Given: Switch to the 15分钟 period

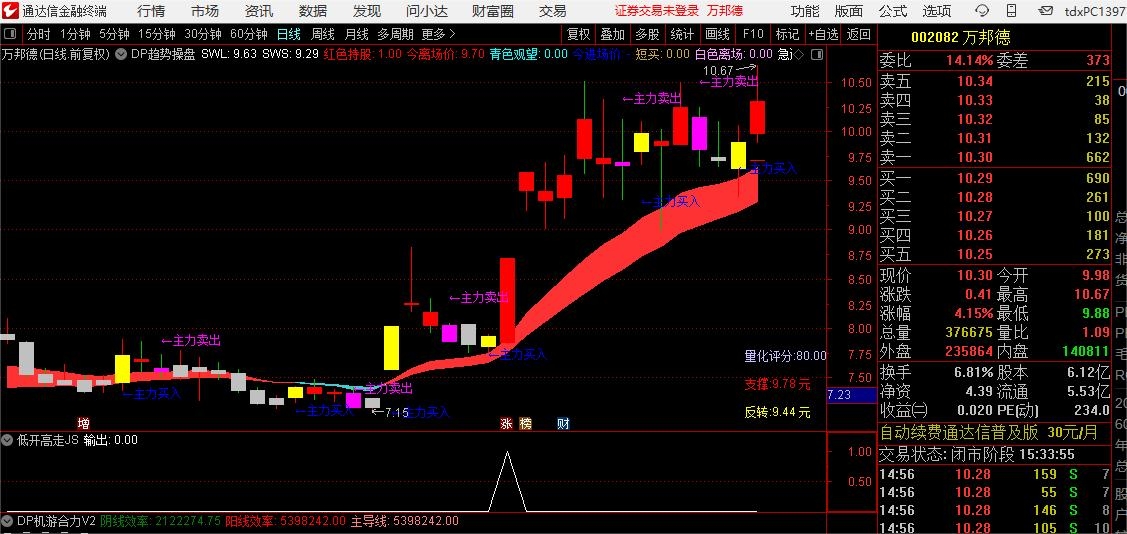Looking at the screenshot, I should (157, 34).
